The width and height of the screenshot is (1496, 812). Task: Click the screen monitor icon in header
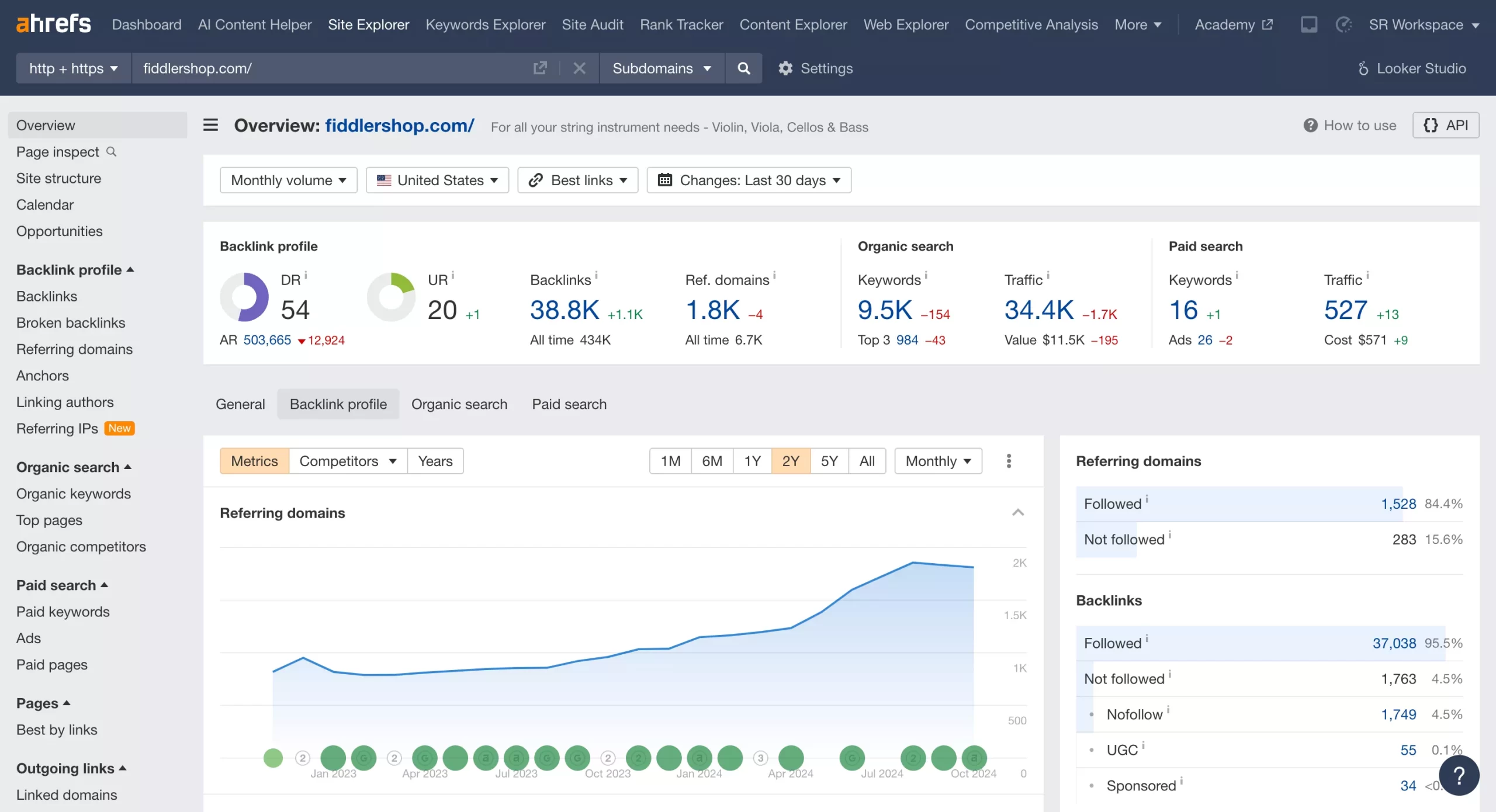(x=1308, y=25)
